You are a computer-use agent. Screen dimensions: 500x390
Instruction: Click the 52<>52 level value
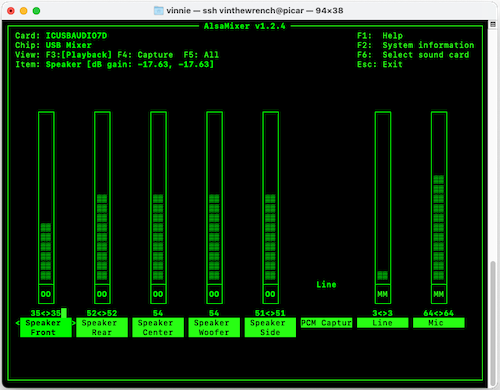tap(102, 313)
